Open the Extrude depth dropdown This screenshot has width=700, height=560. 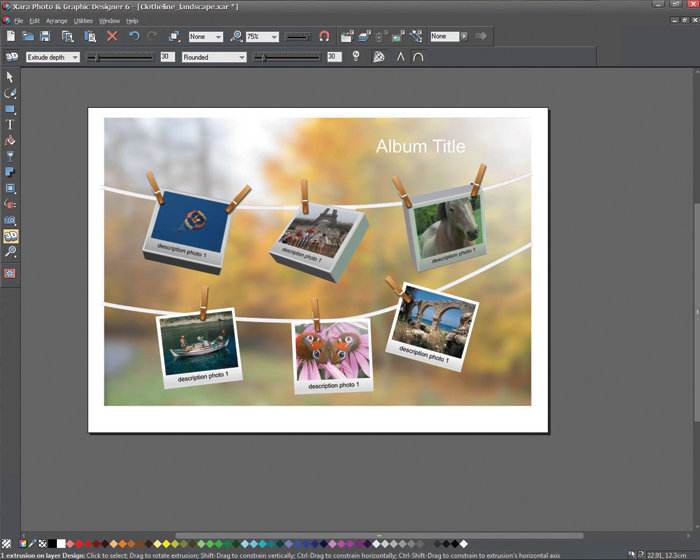tap(53, 57)
